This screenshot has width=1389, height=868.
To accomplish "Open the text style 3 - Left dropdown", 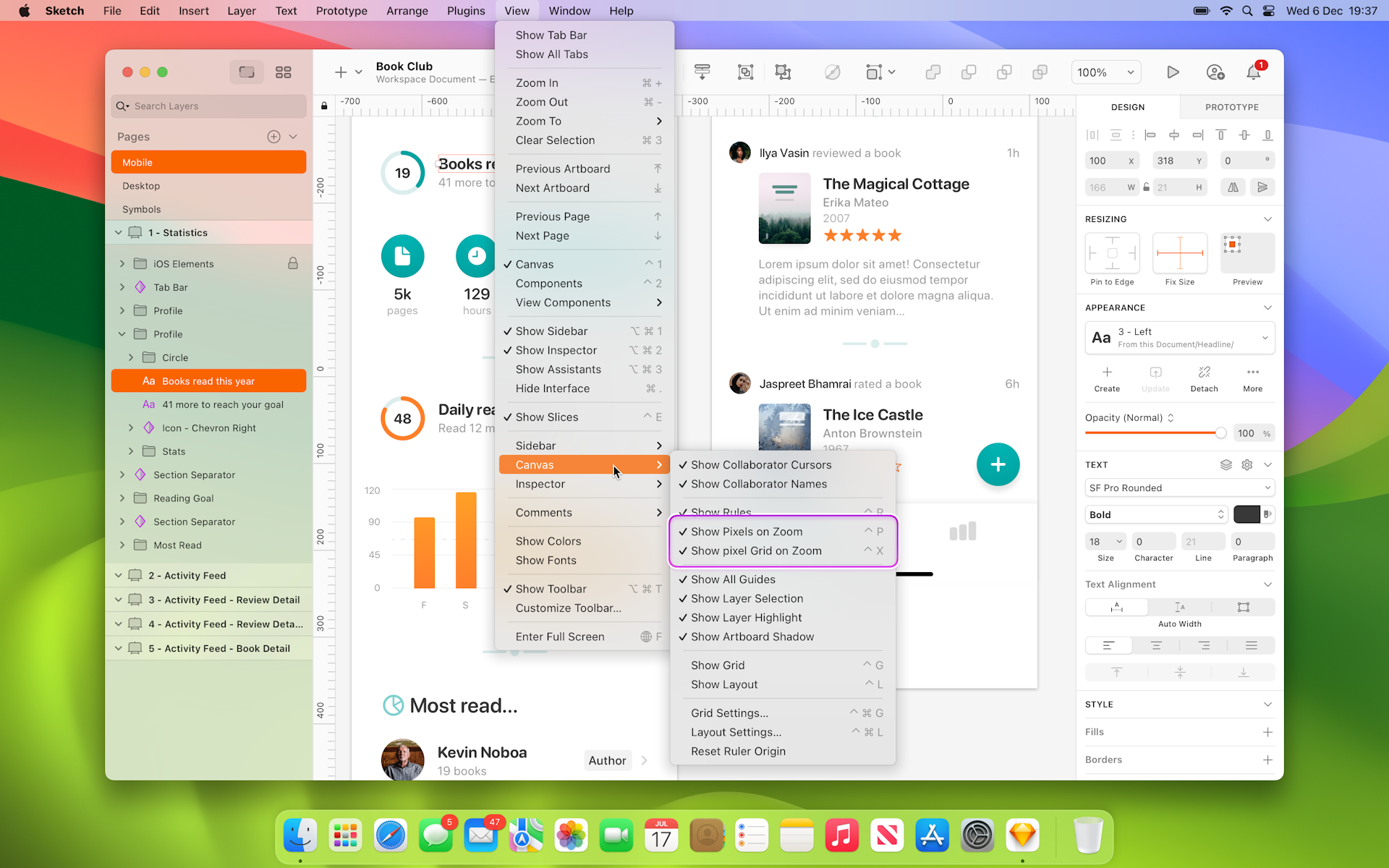I will [1179, 338].
